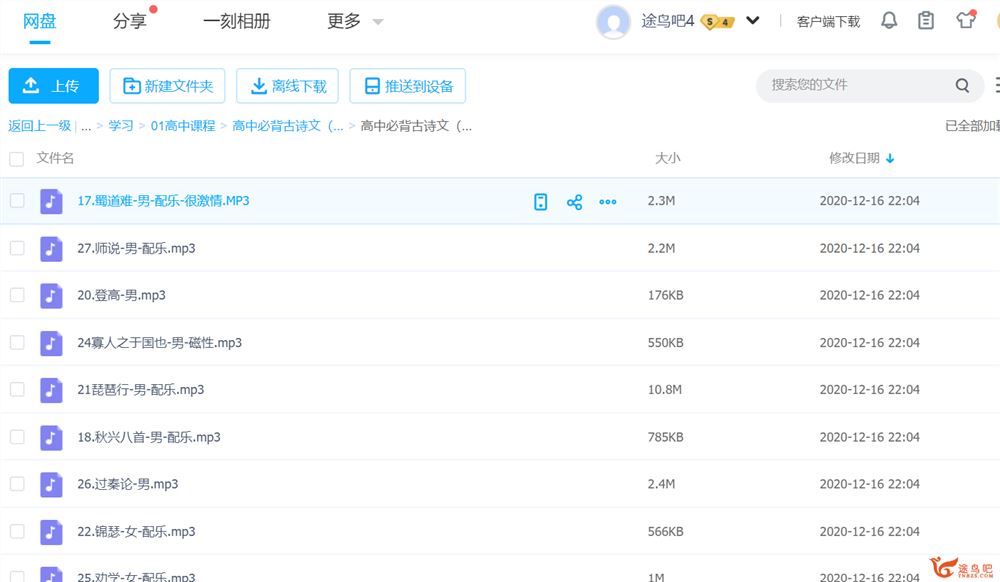Screen dimensions: 1000x582
Task: Click the search magnifier icon
Action: pyautogui.click(x=962, y=85)
